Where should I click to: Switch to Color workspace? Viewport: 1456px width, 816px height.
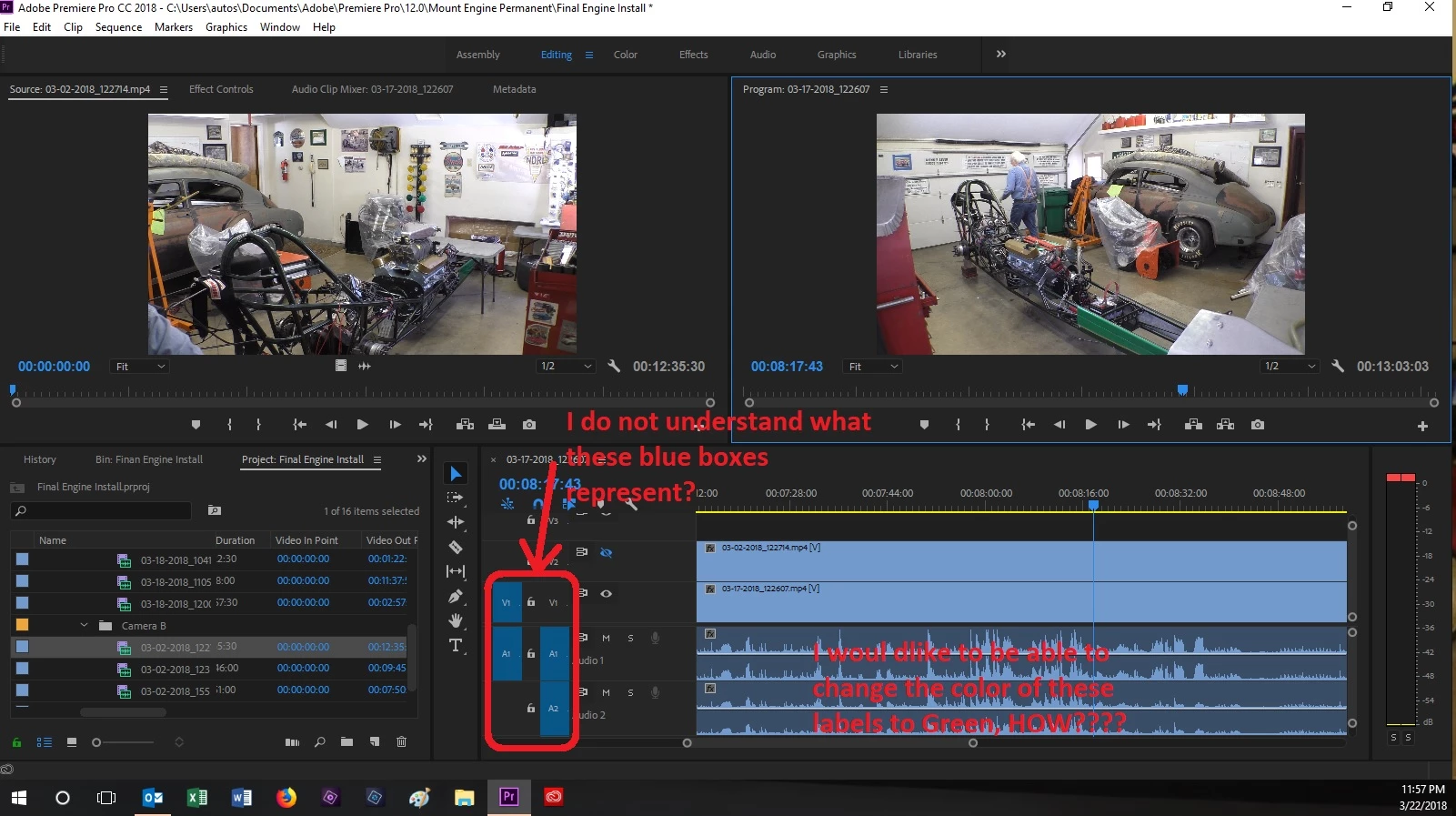626,55
